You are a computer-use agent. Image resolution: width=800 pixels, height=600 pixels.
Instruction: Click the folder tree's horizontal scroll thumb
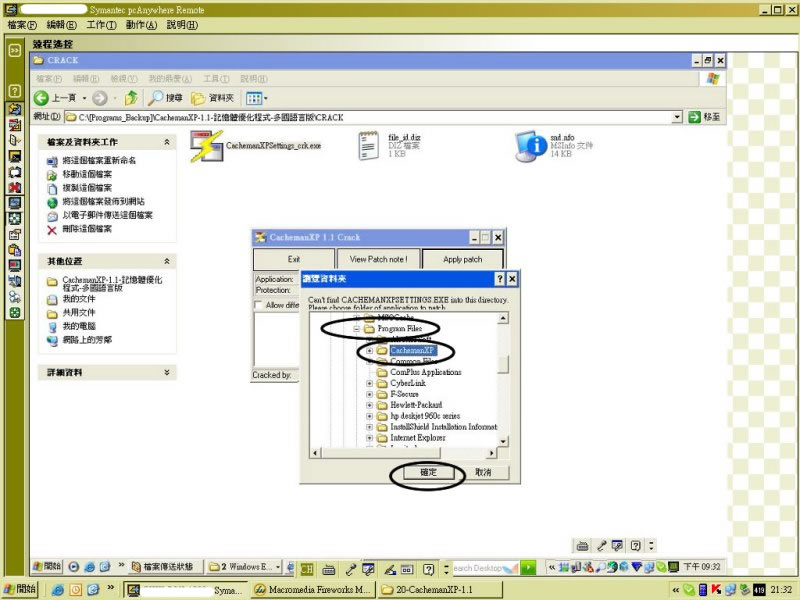pyautogui.click(x=380, y=453)
